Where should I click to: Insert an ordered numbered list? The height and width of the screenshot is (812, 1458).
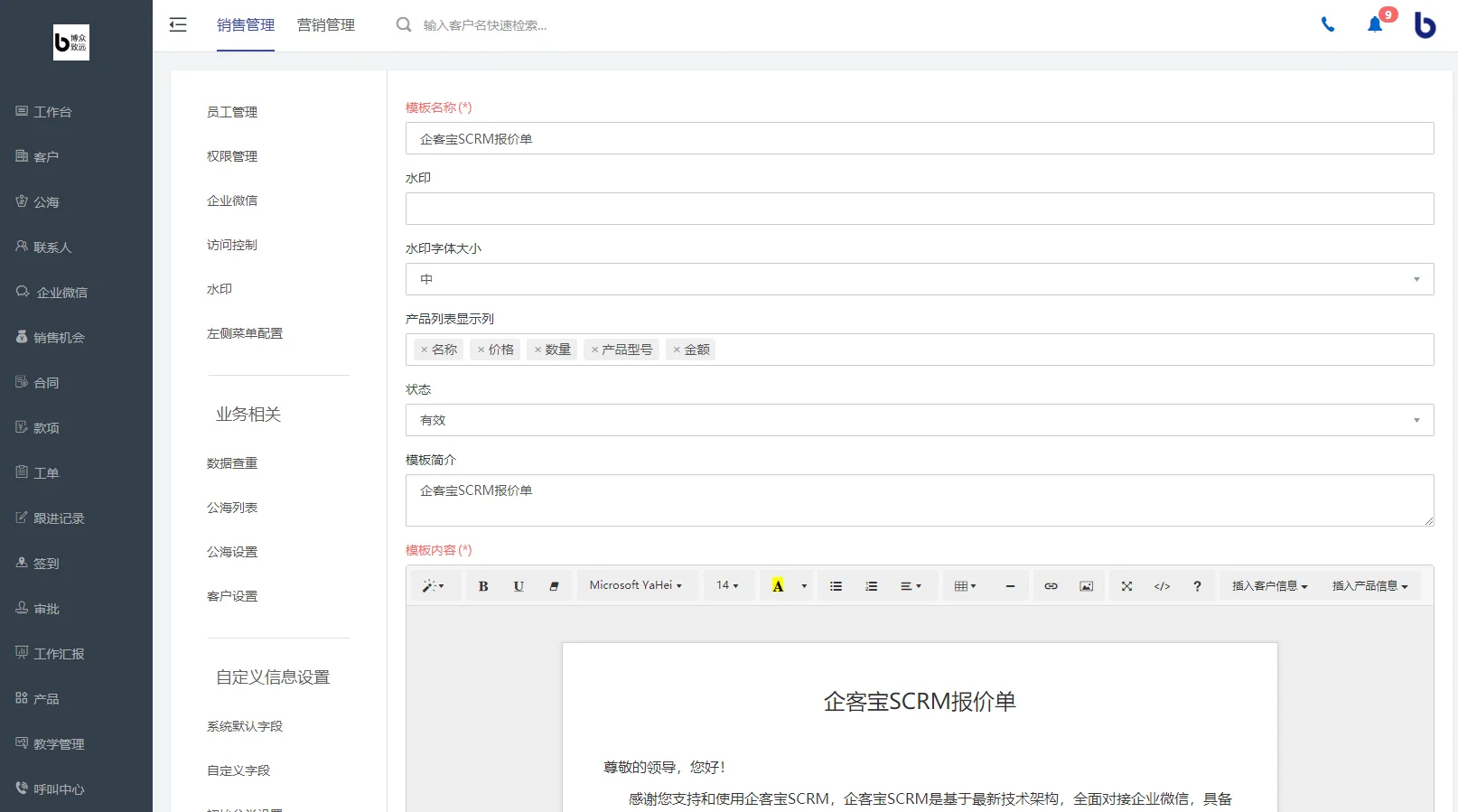(x=871, y=586)
